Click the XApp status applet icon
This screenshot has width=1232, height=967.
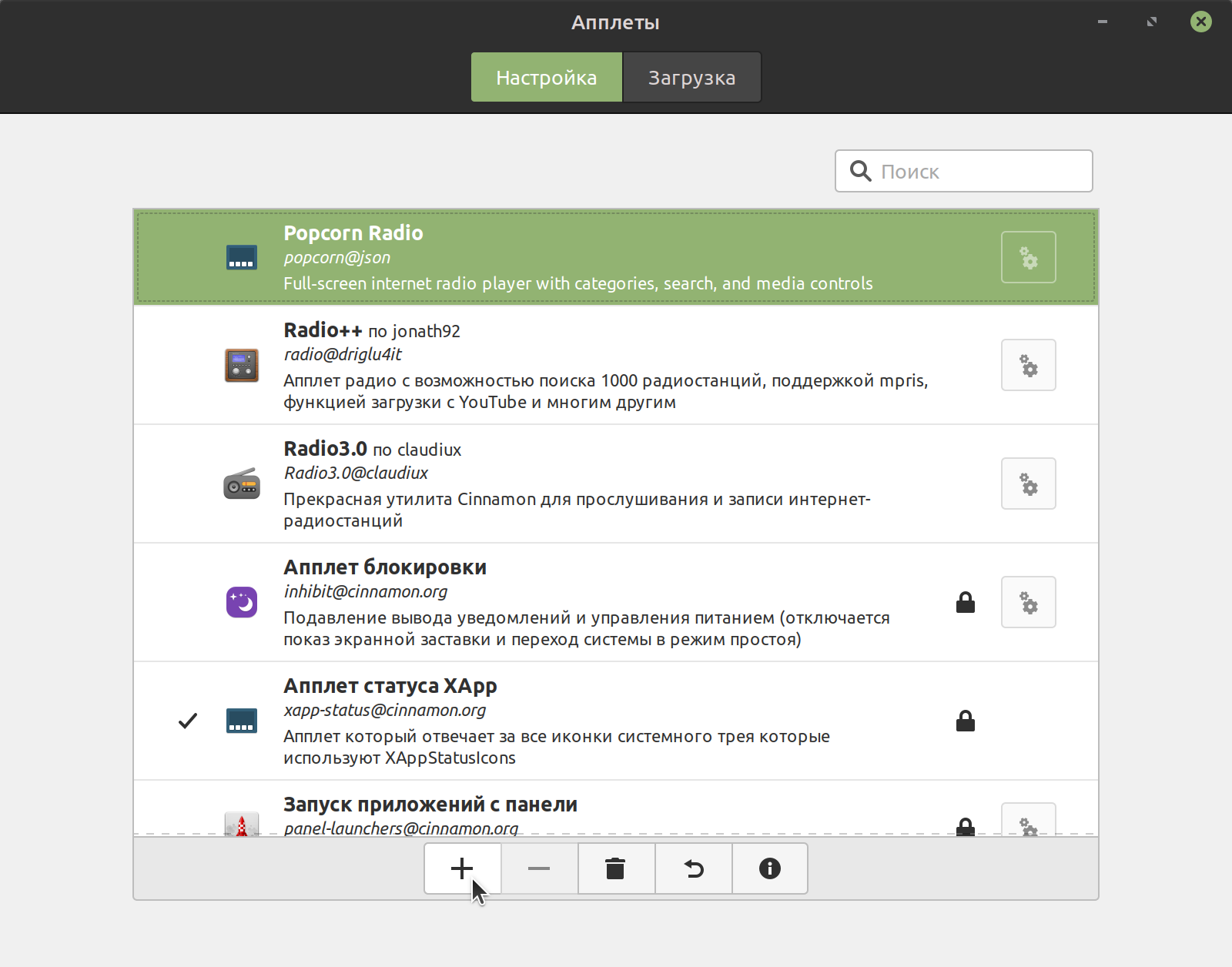point(242,721)
